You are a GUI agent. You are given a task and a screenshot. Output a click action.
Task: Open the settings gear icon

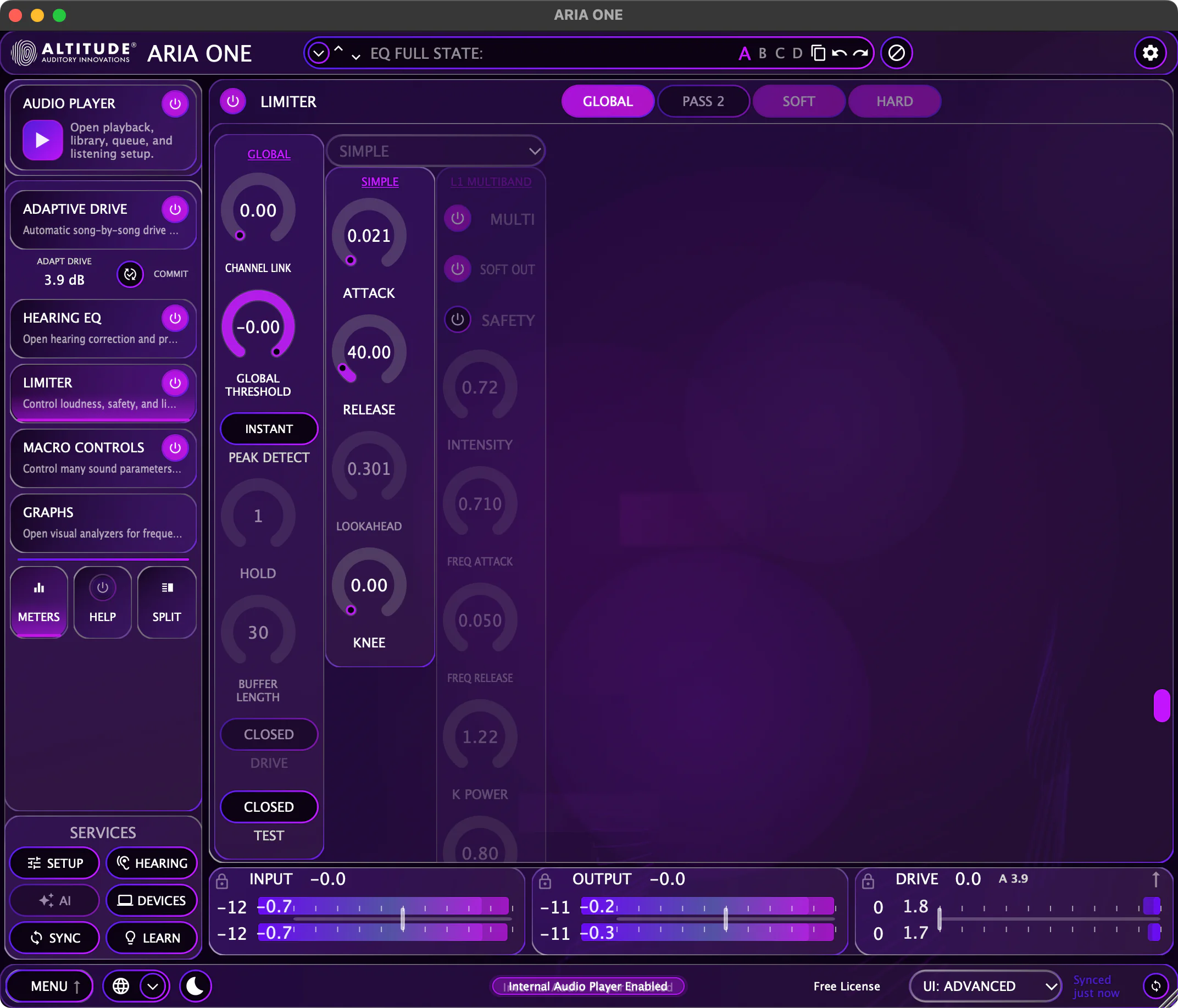1149,53
